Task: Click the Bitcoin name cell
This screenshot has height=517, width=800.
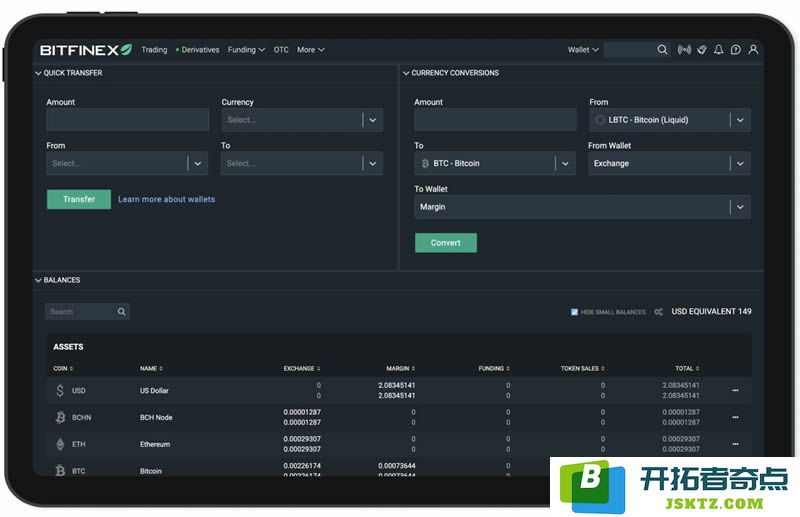Action: (151, 471)
